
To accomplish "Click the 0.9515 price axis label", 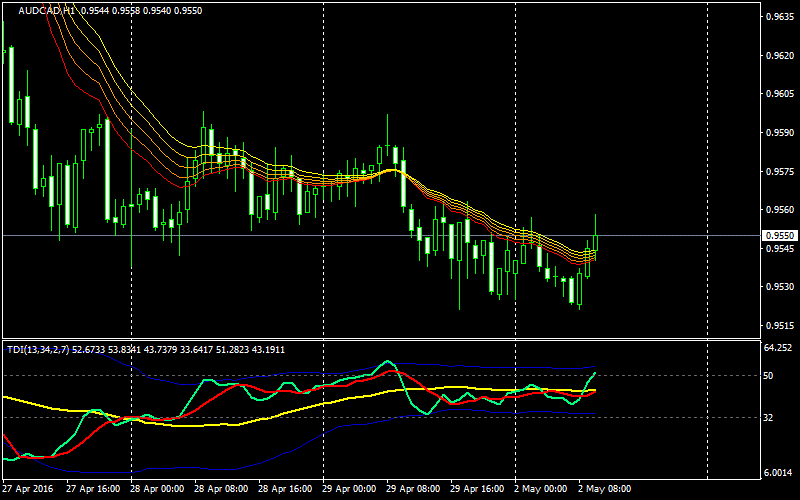I will pyautogui.click(x=779, y=326).
